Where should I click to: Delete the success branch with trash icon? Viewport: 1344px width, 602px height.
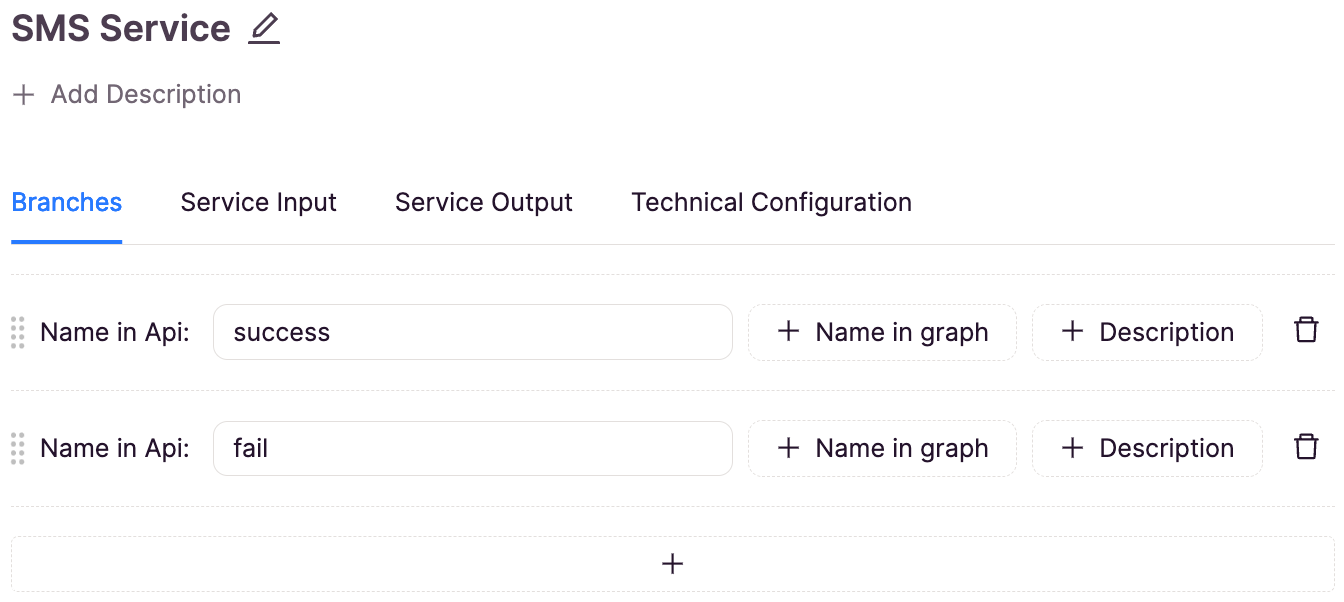(1306, 330)
